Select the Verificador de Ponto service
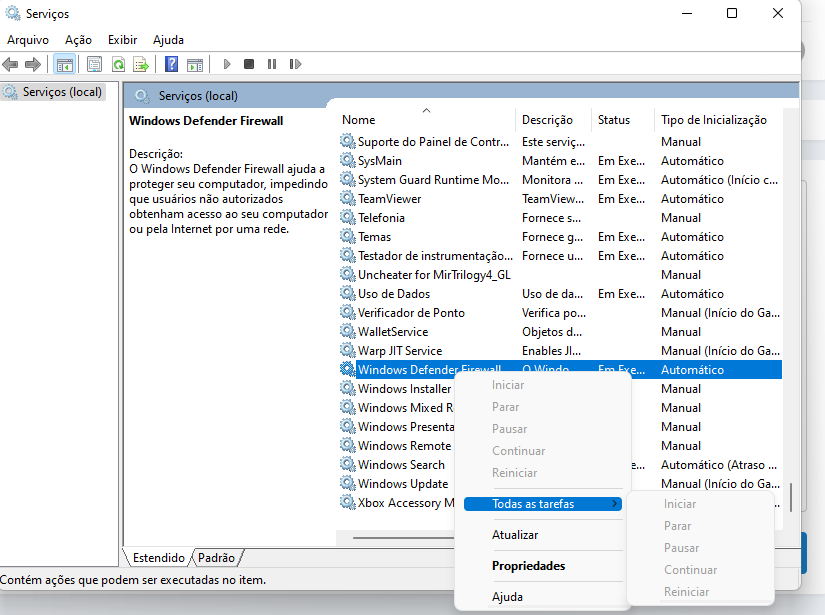Screen dimensions: 825x615 [560, 313]
